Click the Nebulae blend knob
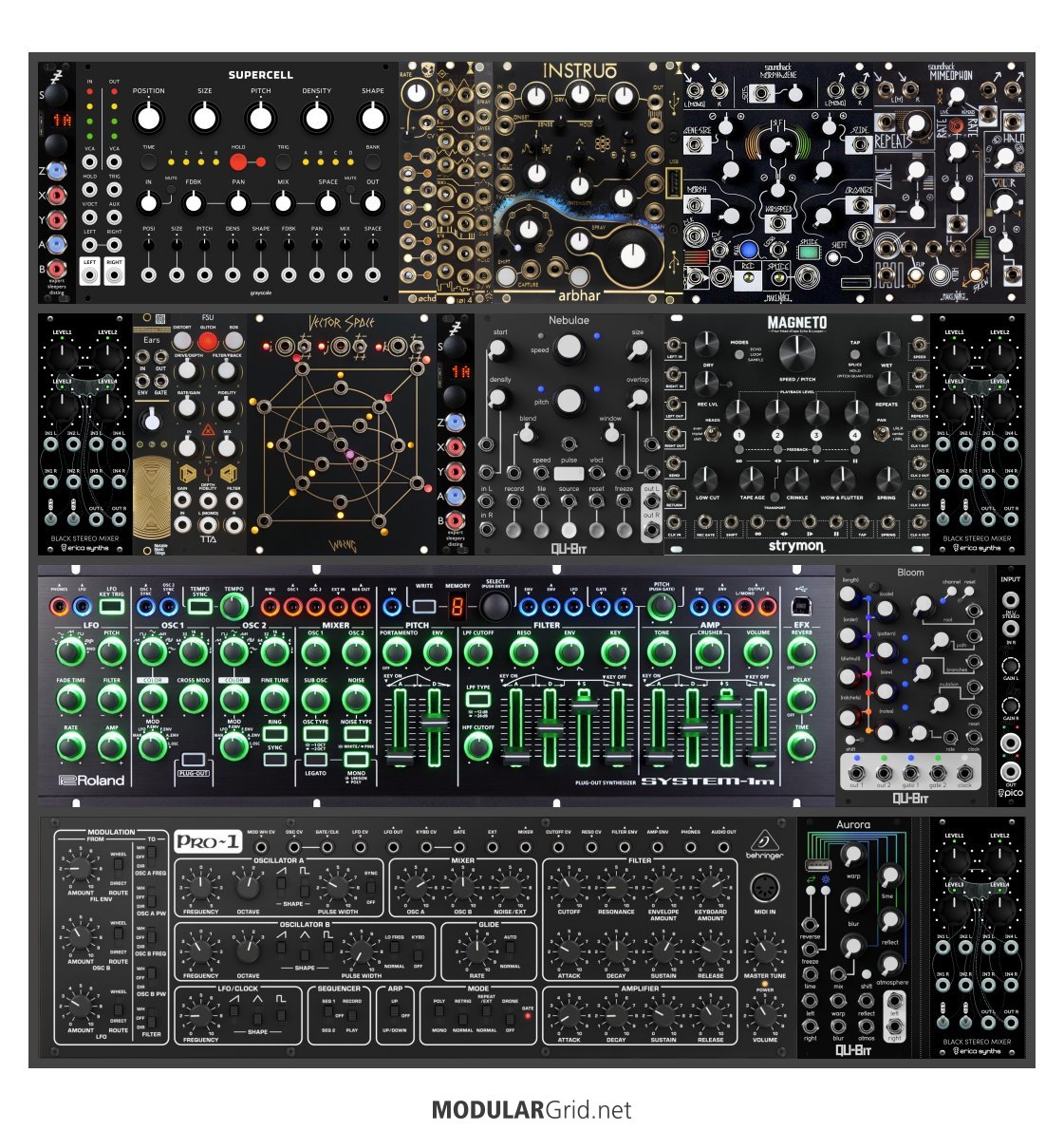The width and height of the screenshot is (1064, 1130). click(x=528, y=434)
